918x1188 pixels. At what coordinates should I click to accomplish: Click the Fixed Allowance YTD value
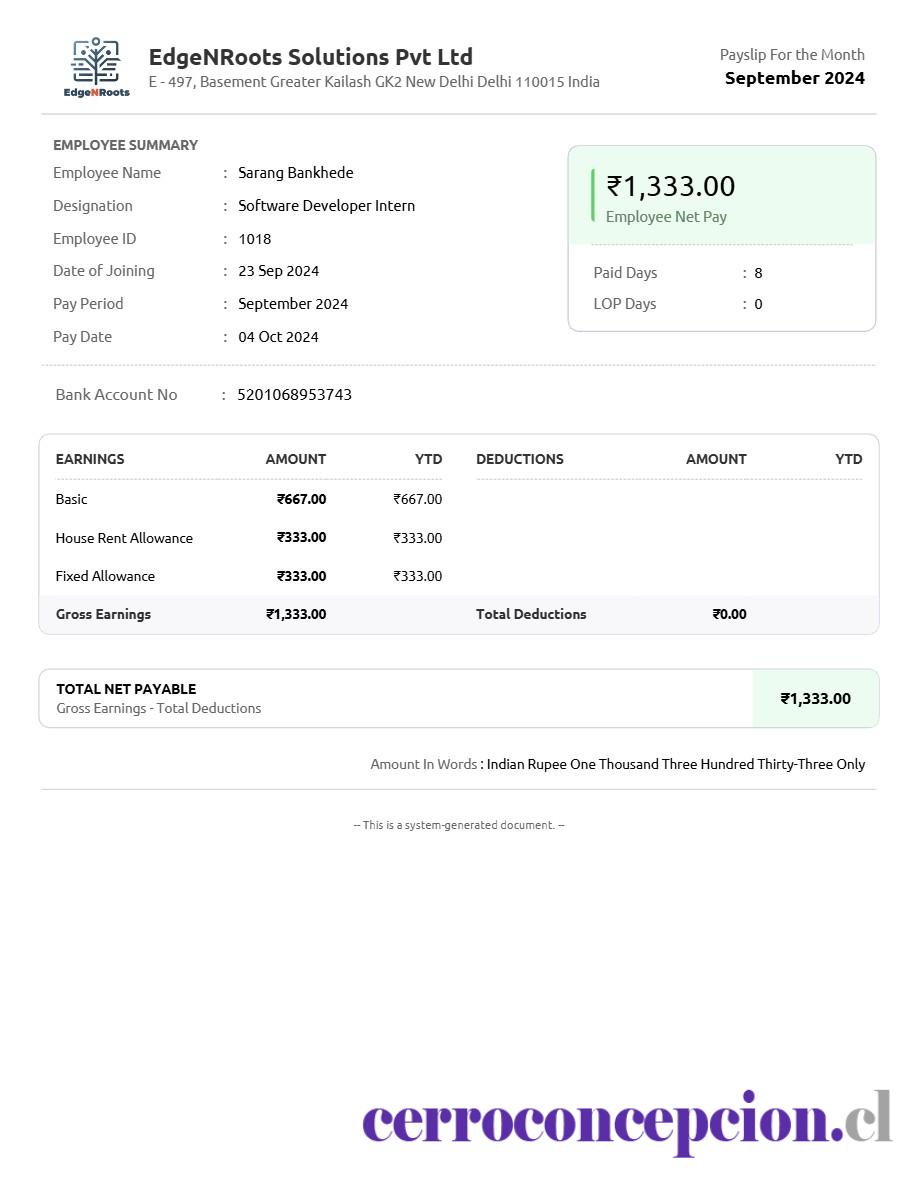[417, 577]
